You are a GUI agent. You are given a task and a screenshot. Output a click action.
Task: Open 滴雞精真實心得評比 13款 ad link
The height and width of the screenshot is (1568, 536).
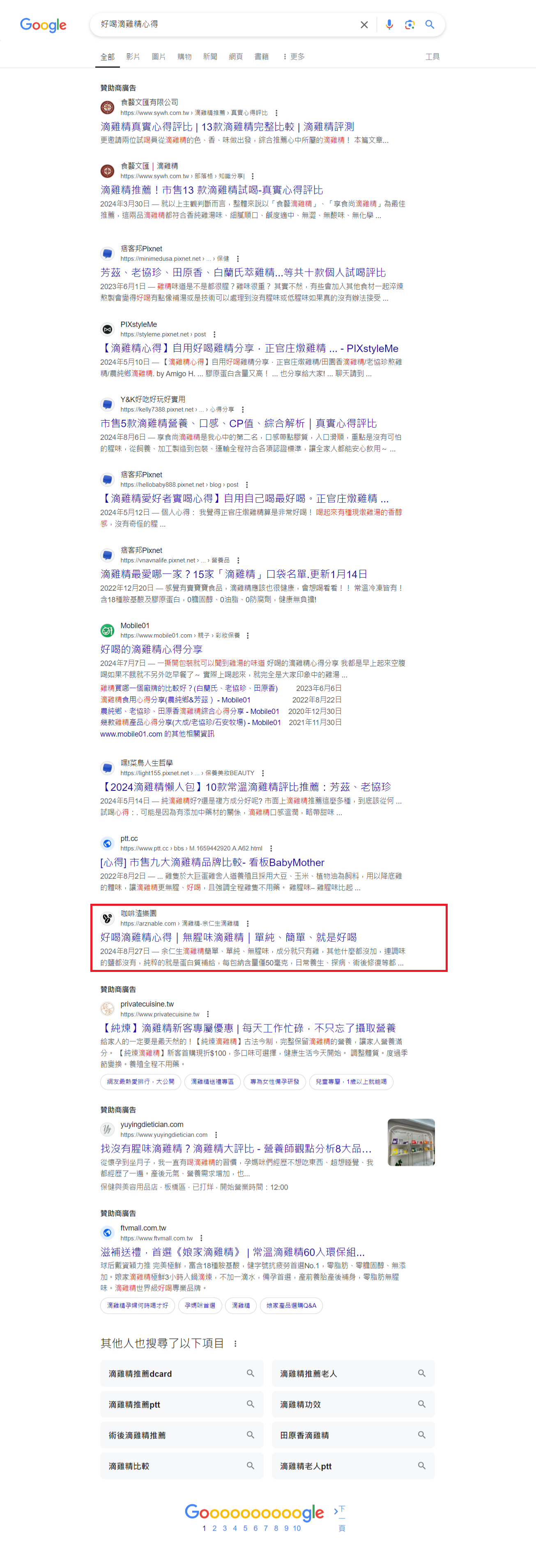pyautogui.click(x=227, y=127)
